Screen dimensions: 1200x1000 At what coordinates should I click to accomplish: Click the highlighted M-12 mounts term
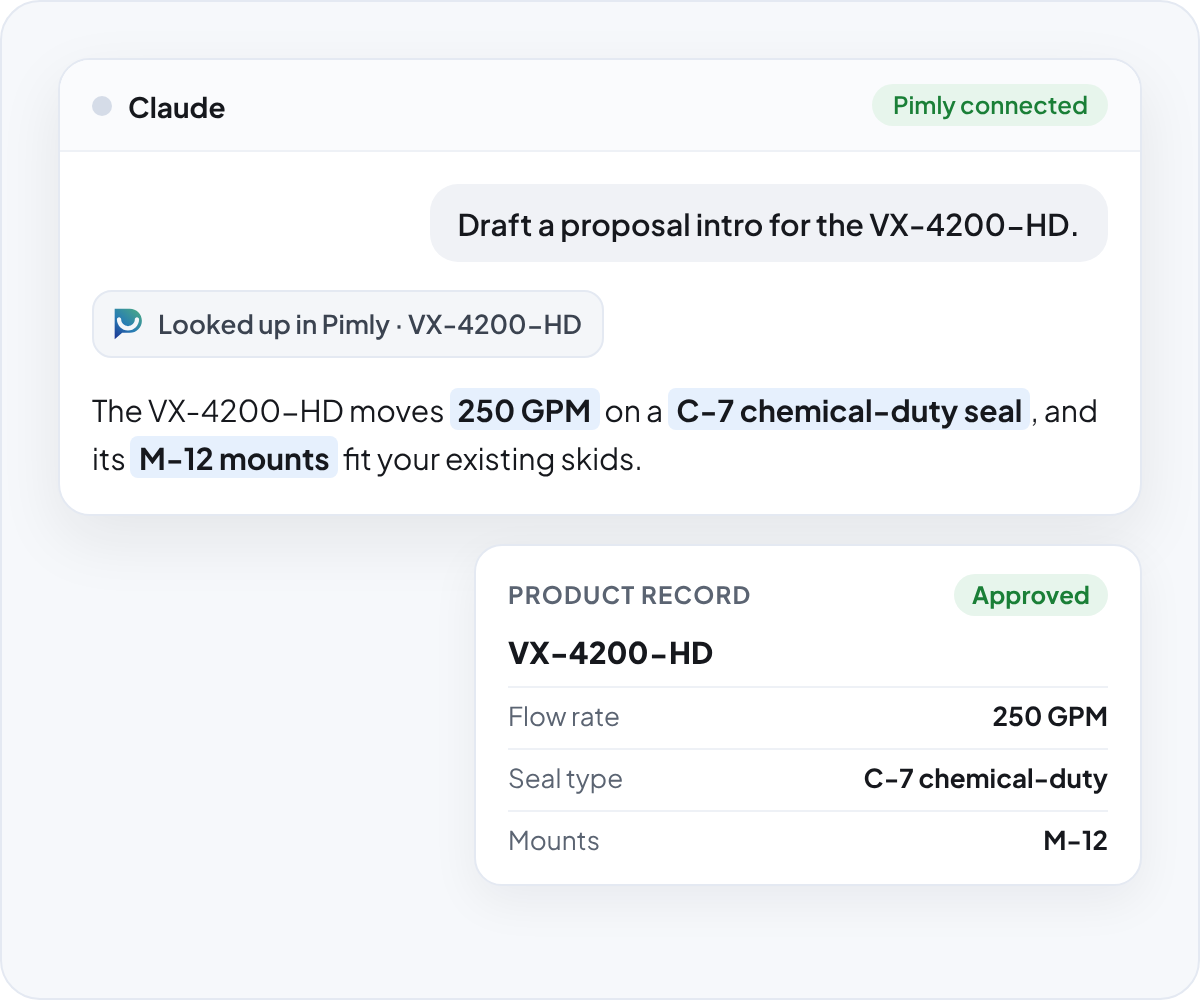[x=234, y=458]
